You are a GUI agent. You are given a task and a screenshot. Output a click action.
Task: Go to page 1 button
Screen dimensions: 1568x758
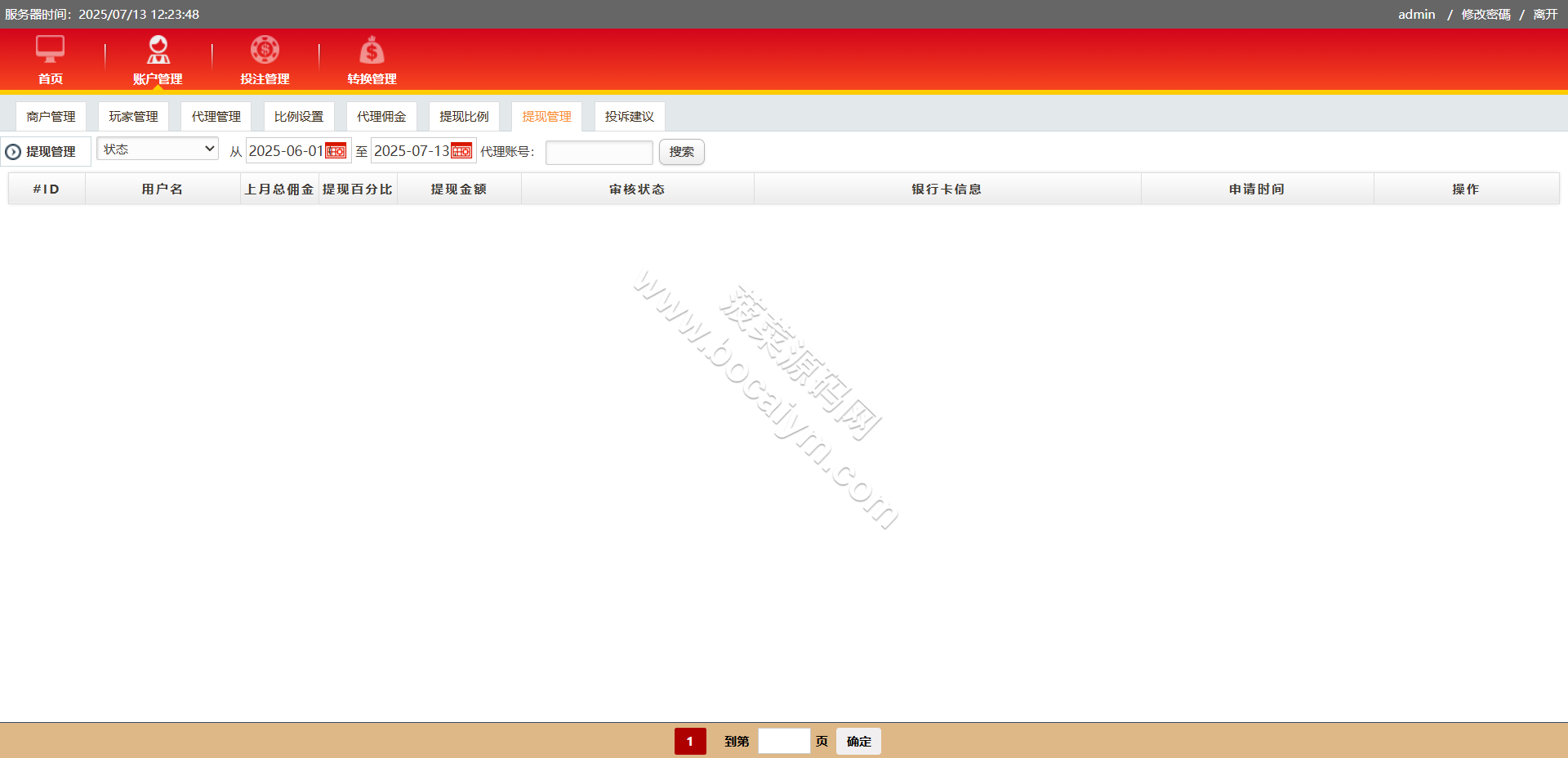coord(690,742)
